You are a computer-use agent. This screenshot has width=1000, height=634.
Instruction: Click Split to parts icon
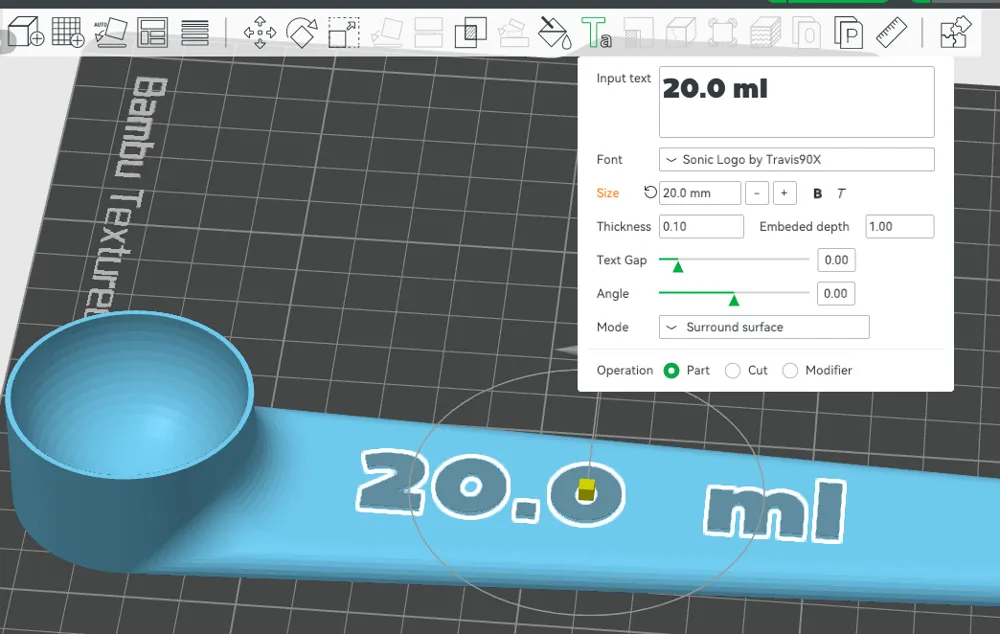[x=849, y=33]
